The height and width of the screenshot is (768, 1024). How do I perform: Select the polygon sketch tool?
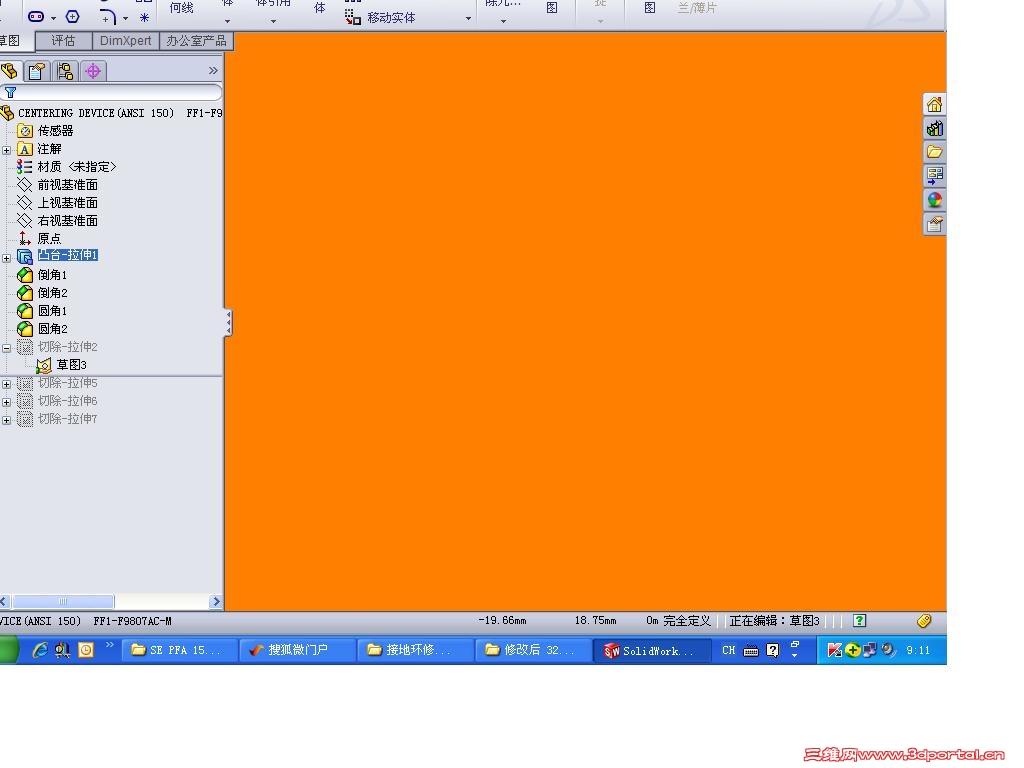[x=72, y=16]
